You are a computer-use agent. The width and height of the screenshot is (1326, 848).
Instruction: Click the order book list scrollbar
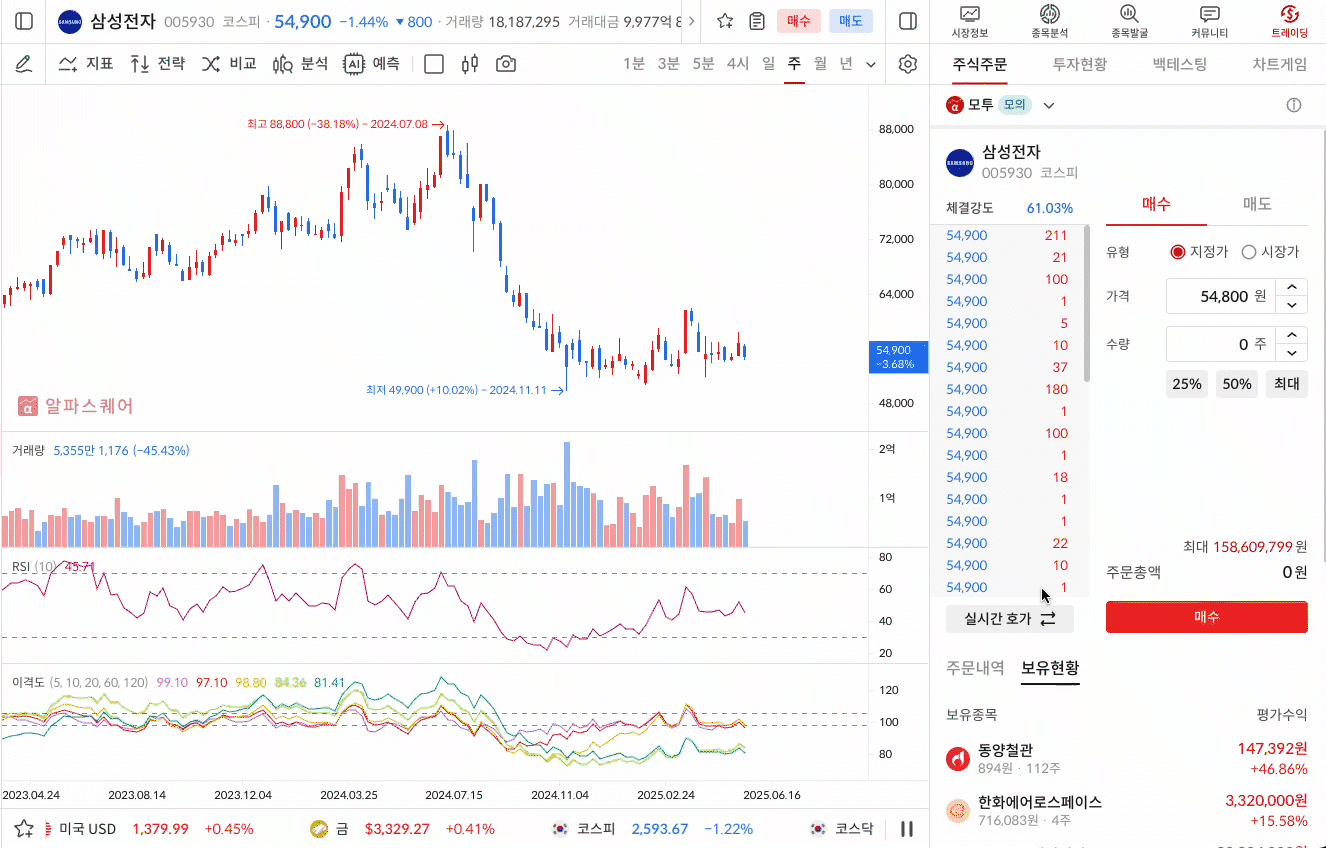click(1087, 304)
